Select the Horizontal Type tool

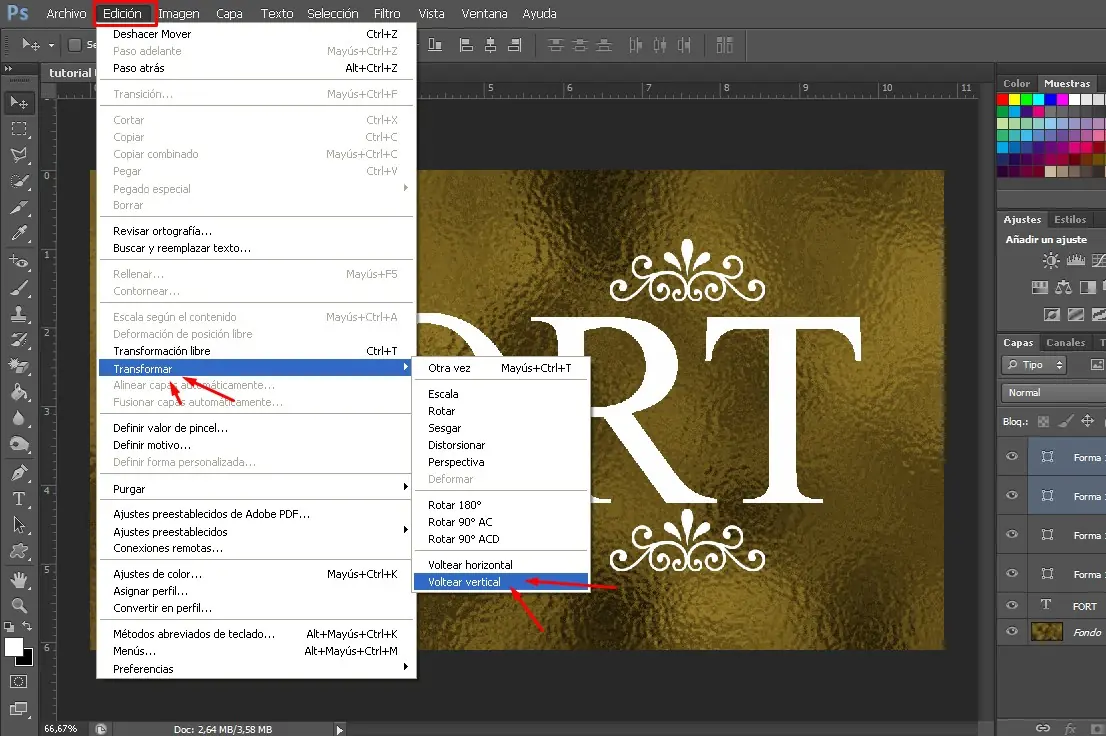(19, 499)
